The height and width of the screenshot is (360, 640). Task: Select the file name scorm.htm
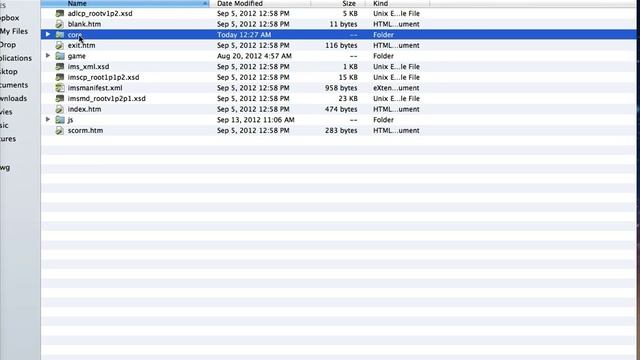pos(85,130)
